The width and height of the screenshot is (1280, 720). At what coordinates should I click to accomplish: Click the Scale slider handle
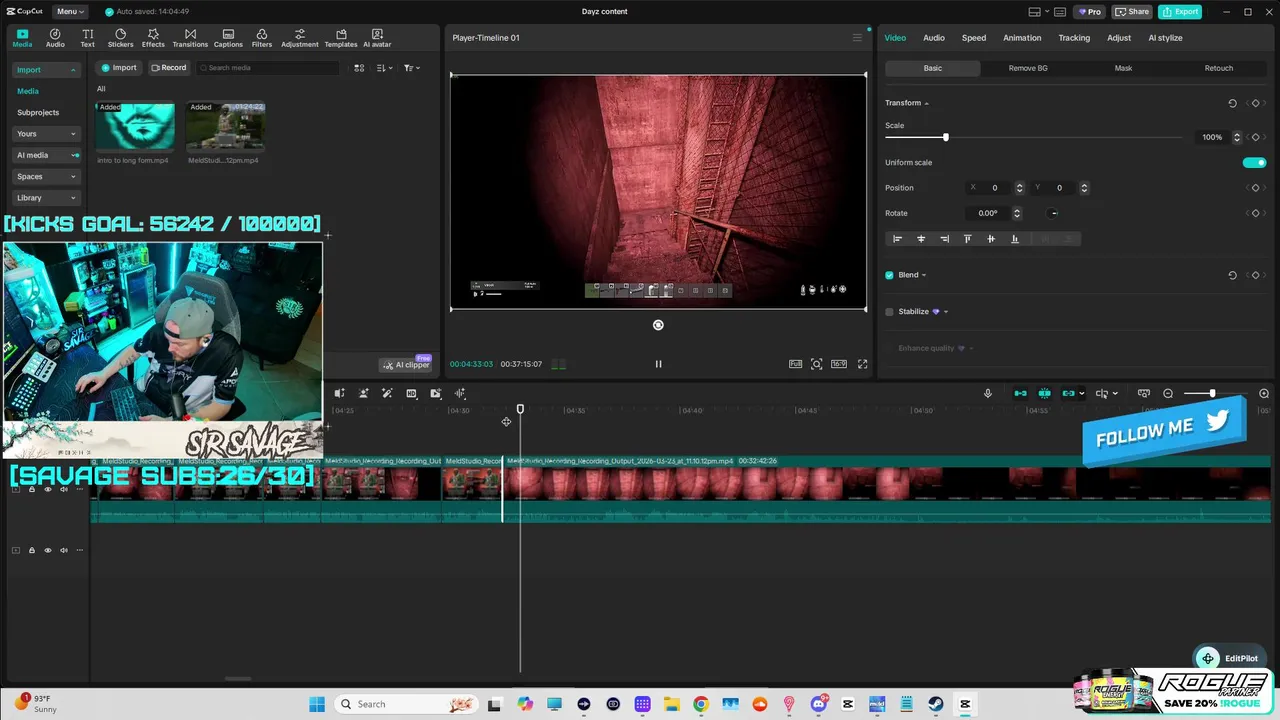pos(945,137)
